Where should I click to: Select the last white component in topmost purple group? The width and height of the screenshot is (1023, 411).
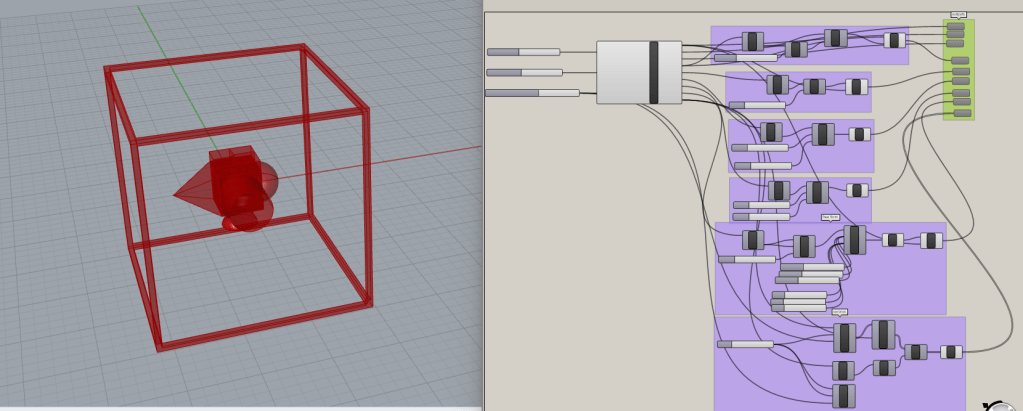tap(894, 40)
